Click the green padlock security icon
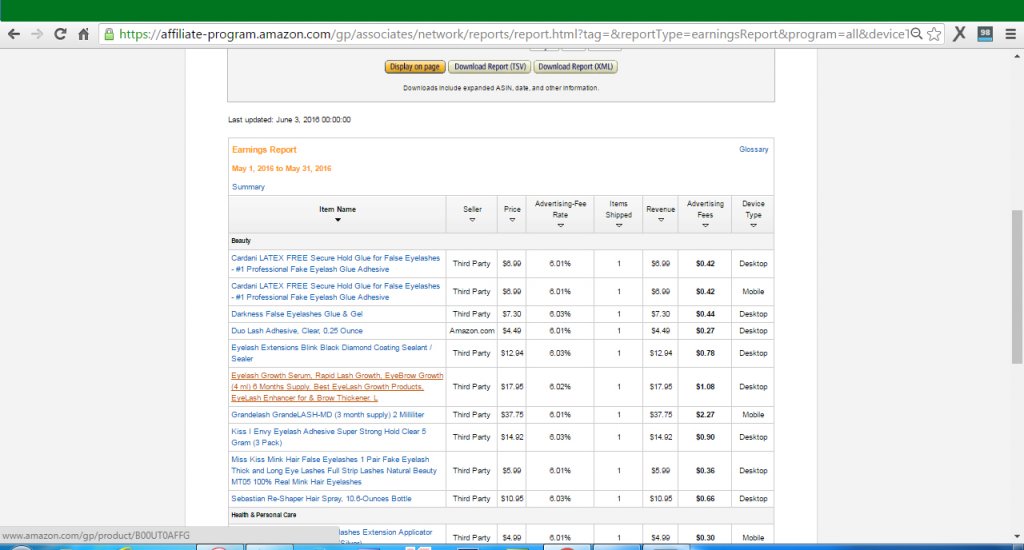Viewport: 1024px width, 550px height. (109, 34)
